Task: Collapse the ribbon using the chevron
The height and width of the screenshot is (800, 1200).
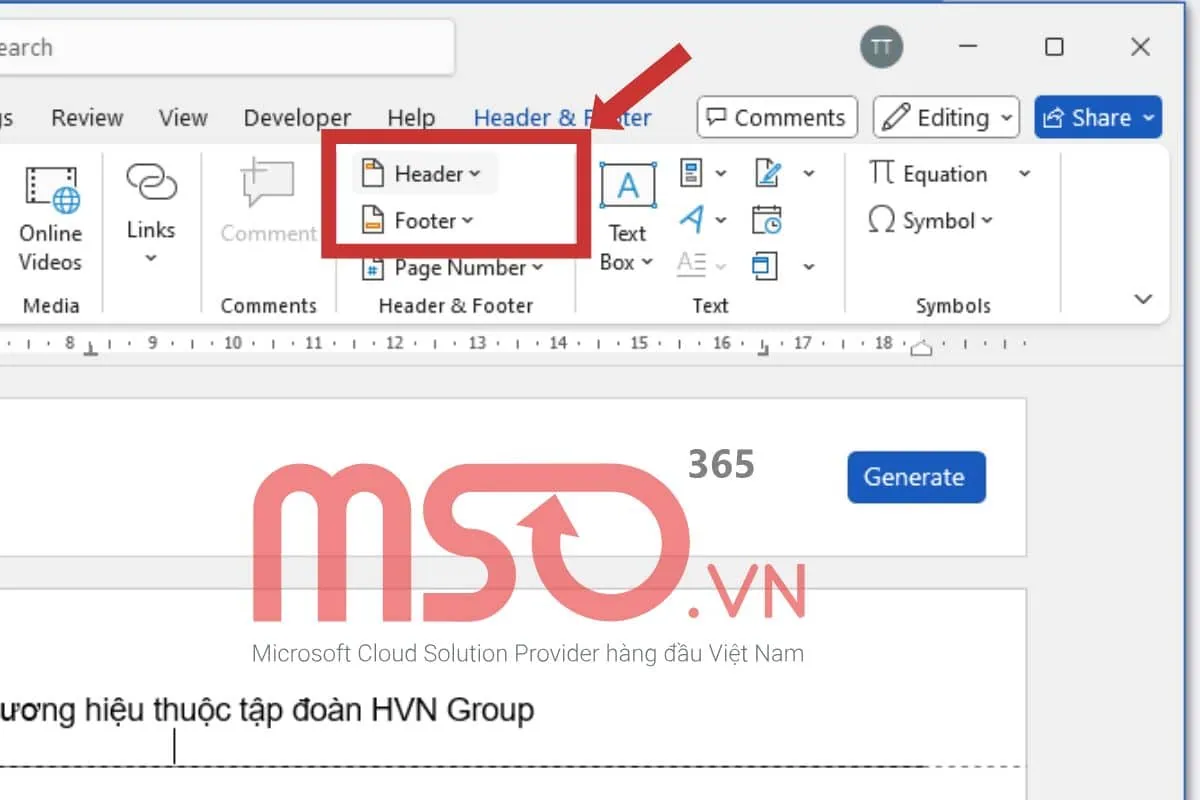Action: (1144, 299)
